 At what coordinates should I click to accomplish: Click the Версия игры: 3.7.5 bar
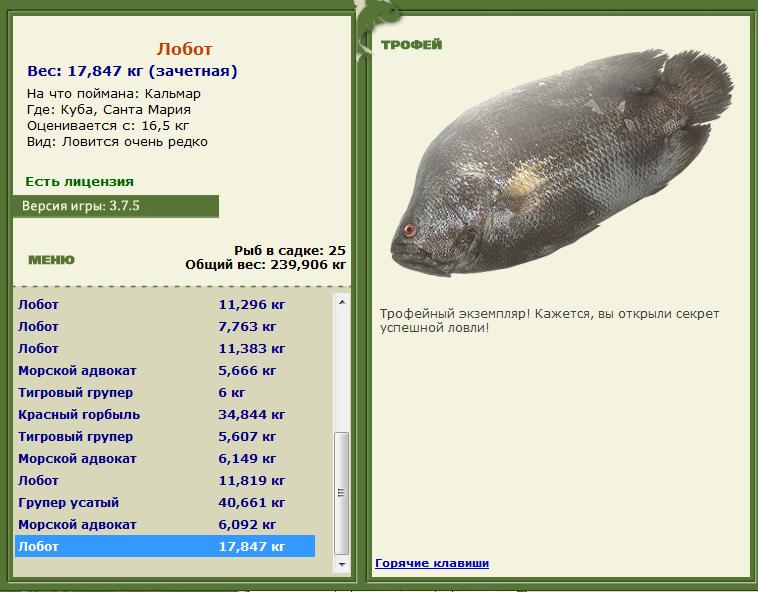point(116,206)
